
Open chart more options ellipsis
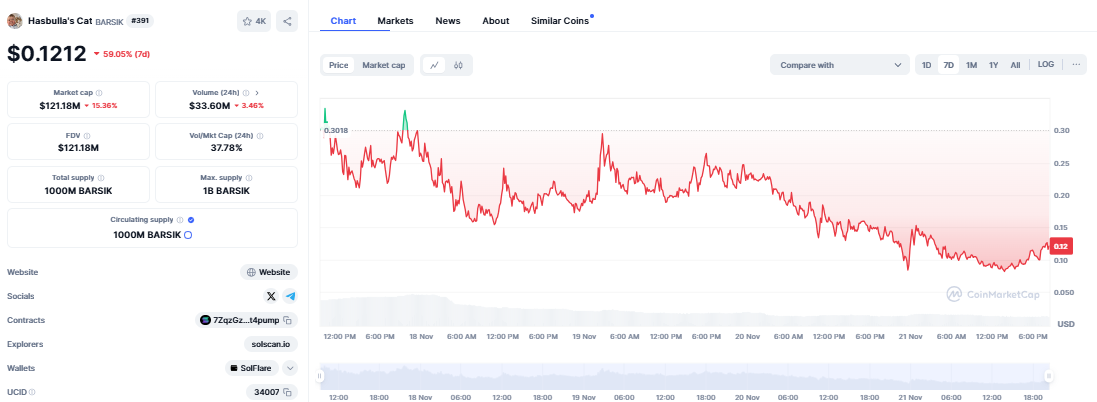coord(1075,64)
